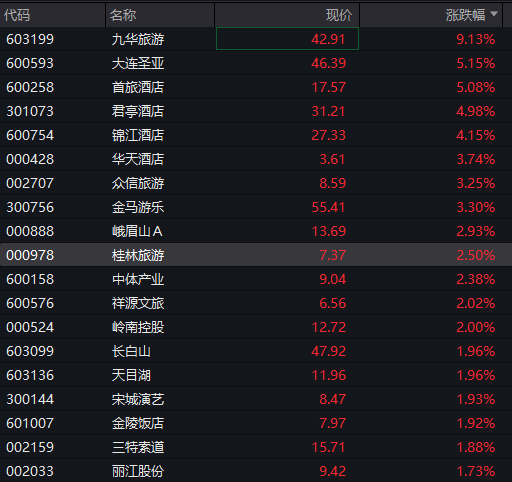Select stock code 600754
This screenshot has width=512, height=482.
30,135
